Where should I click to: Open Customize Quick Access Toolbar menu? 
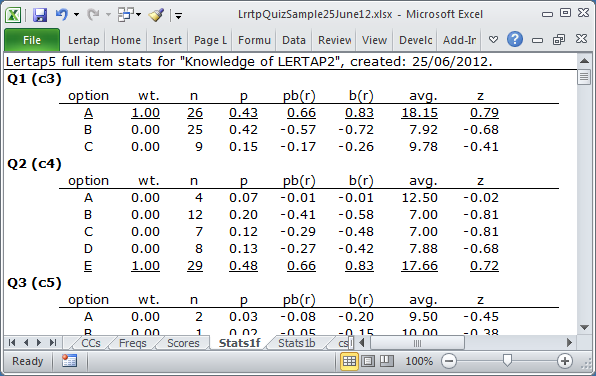click(x=178, y=16)
